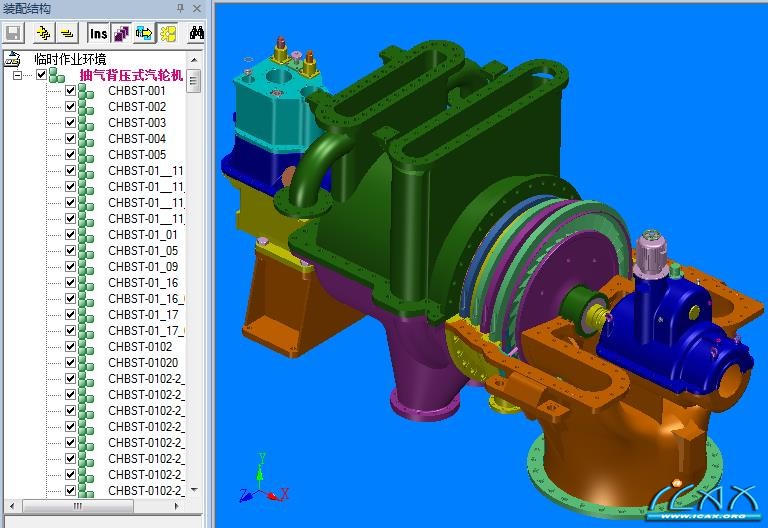The width and height of the screenshot is (768, 528).
Task: Select the 抽气背压式汽轮机 root node label
Action: coord(131,75)
